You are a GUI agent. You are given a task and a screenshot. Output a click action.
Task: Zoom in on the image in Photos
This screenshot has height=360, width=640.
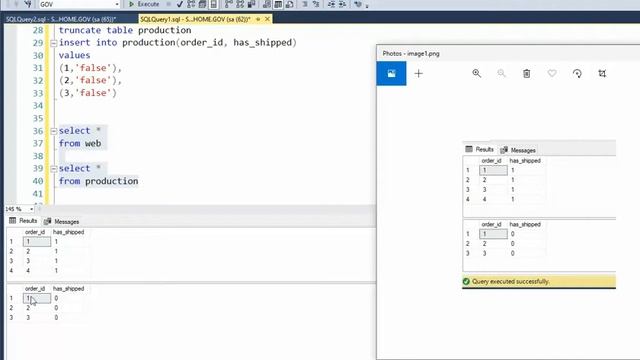pos(476,73)
